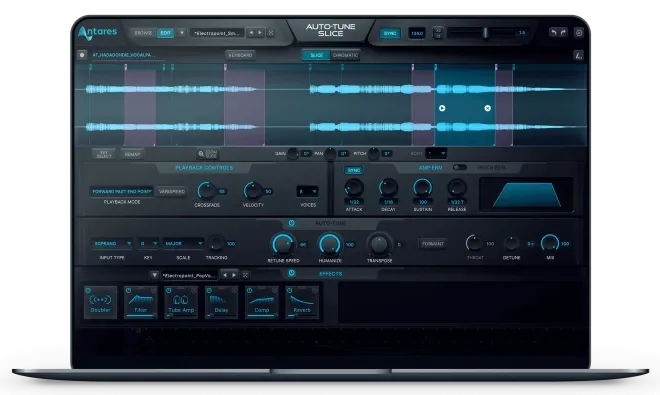Select the Slice mode tab

[x=317, y=55]
